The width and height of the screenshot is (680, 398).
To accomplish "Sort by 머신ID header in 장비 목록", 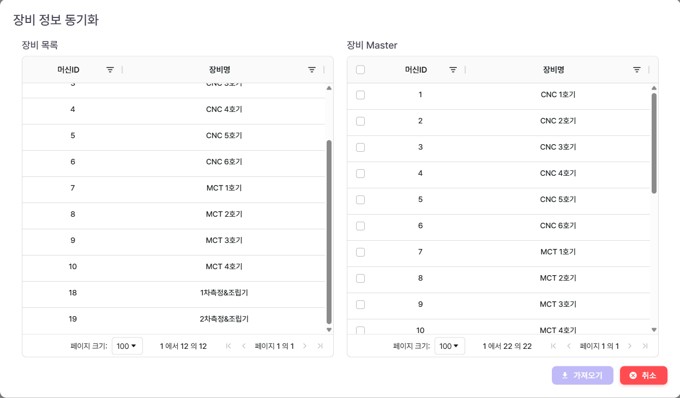I will pyautogui.click(x=68, y=70).
